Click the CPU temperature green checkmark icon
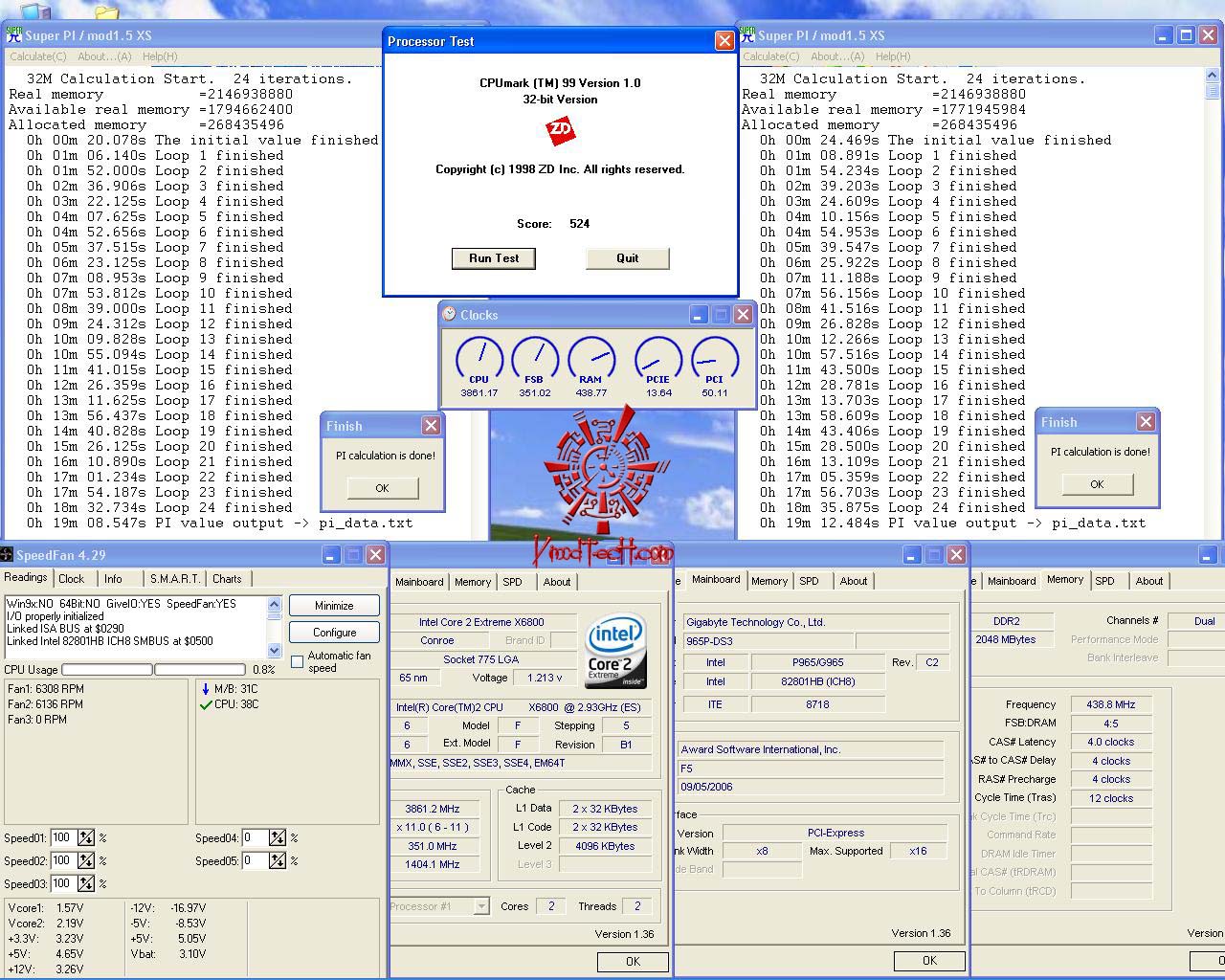1225x980 pixels. (x=205, y=704)
